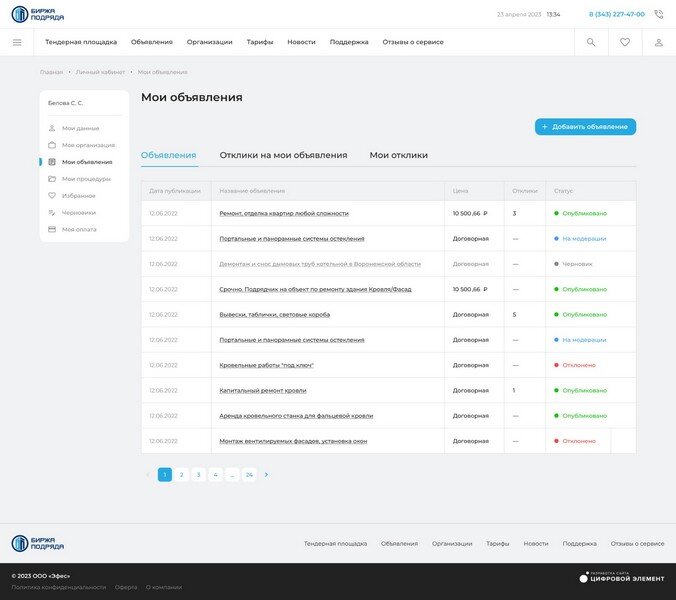The width and height of the screenshot is (676, 600).
Task: Open Тарифы in top menu
Action: coord(260,42)
